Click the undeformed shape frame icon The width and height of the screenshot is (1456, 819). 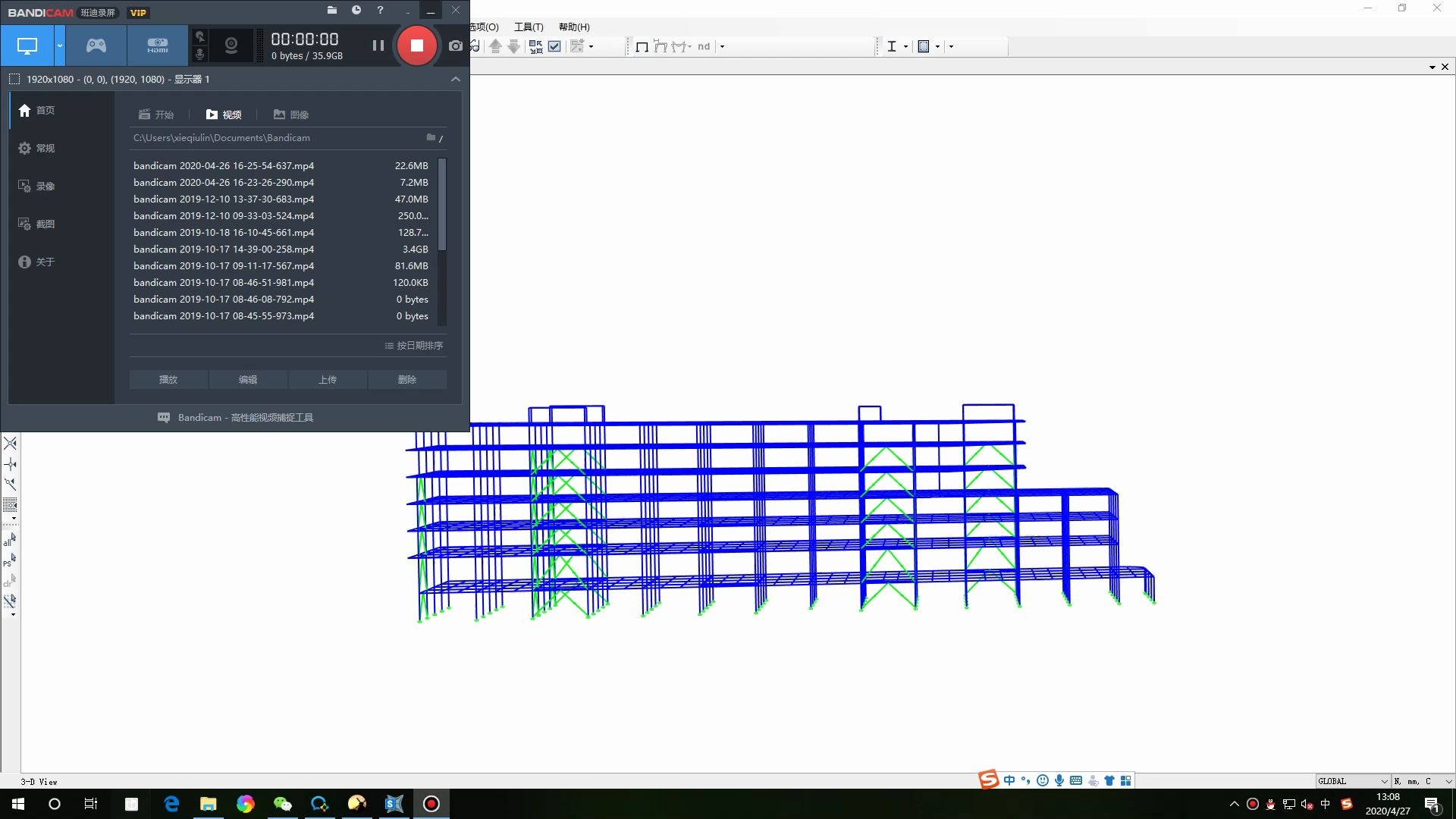tap(642, 46)
